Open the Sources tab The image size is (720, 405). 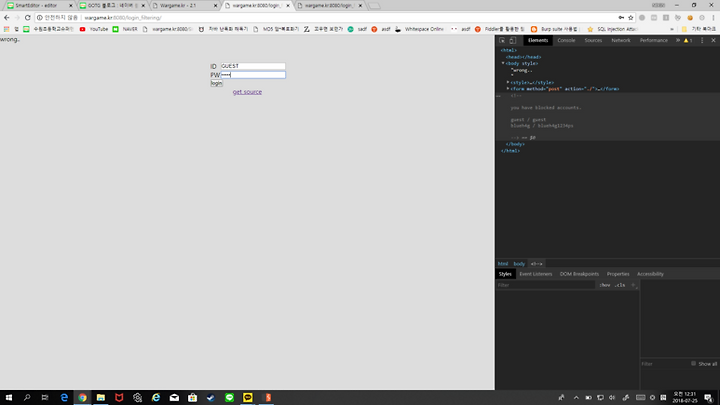tap(593, 40)
